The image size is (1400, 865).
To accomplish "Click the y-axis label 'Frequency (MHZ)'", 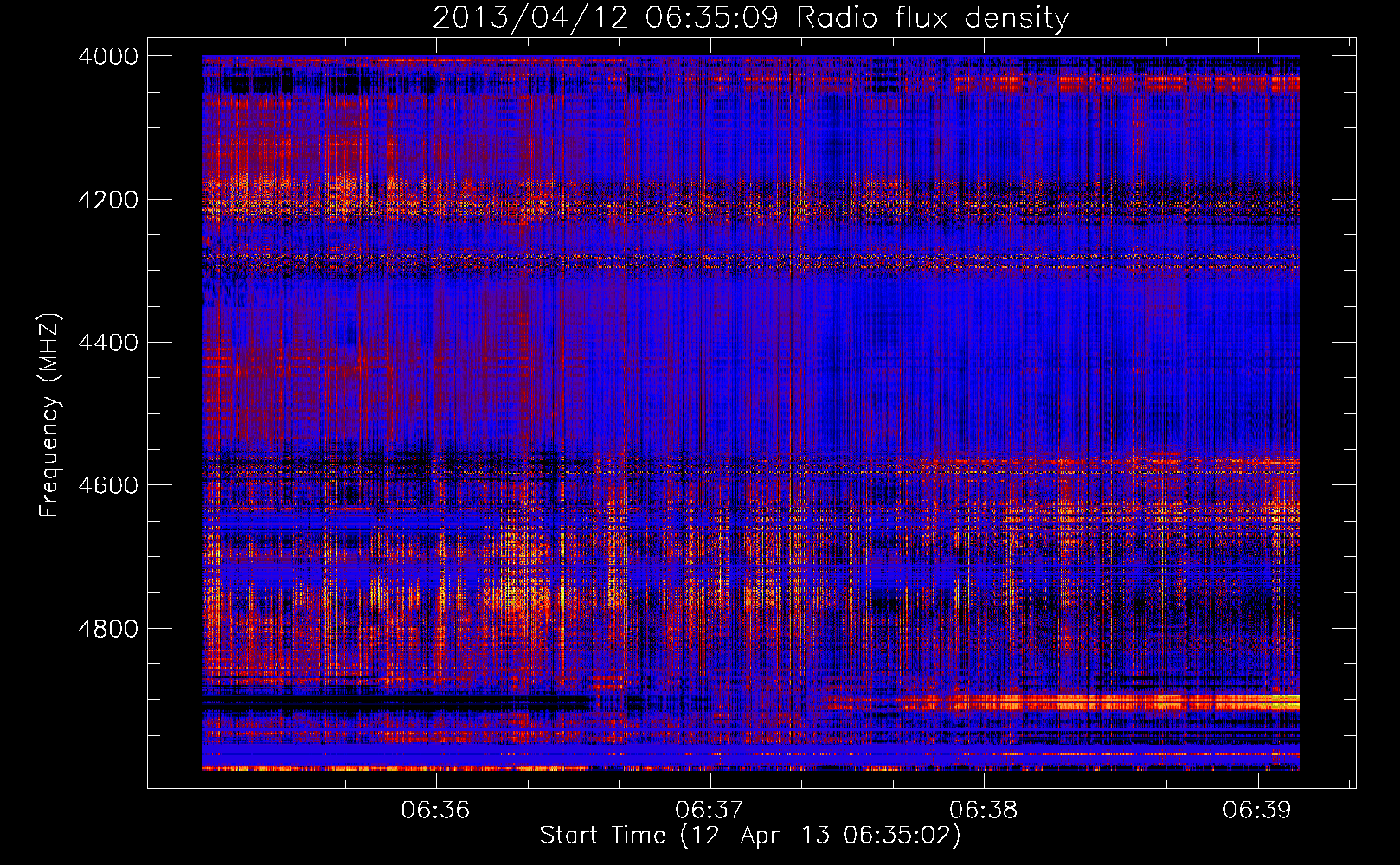I will coord(50,415).
